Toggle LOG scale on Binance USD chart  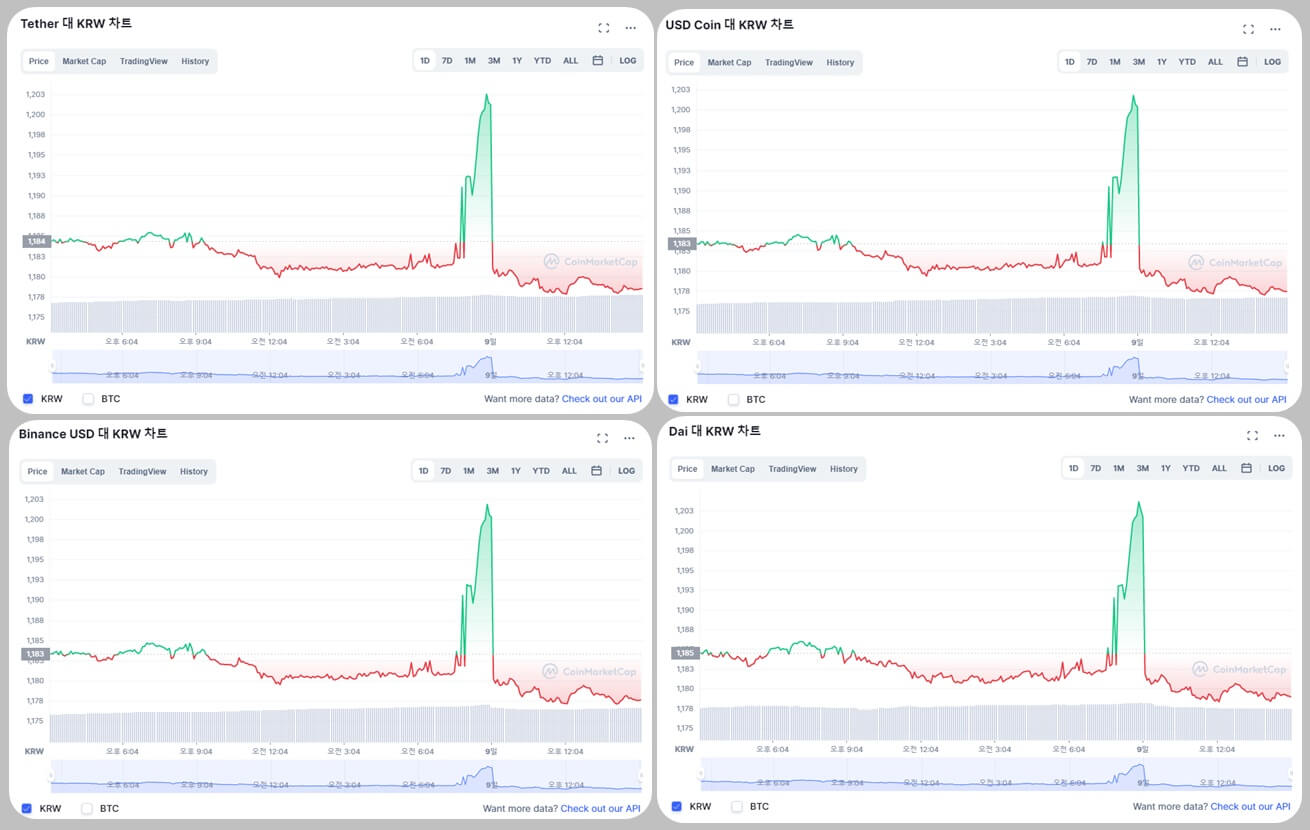click(626, 471)
